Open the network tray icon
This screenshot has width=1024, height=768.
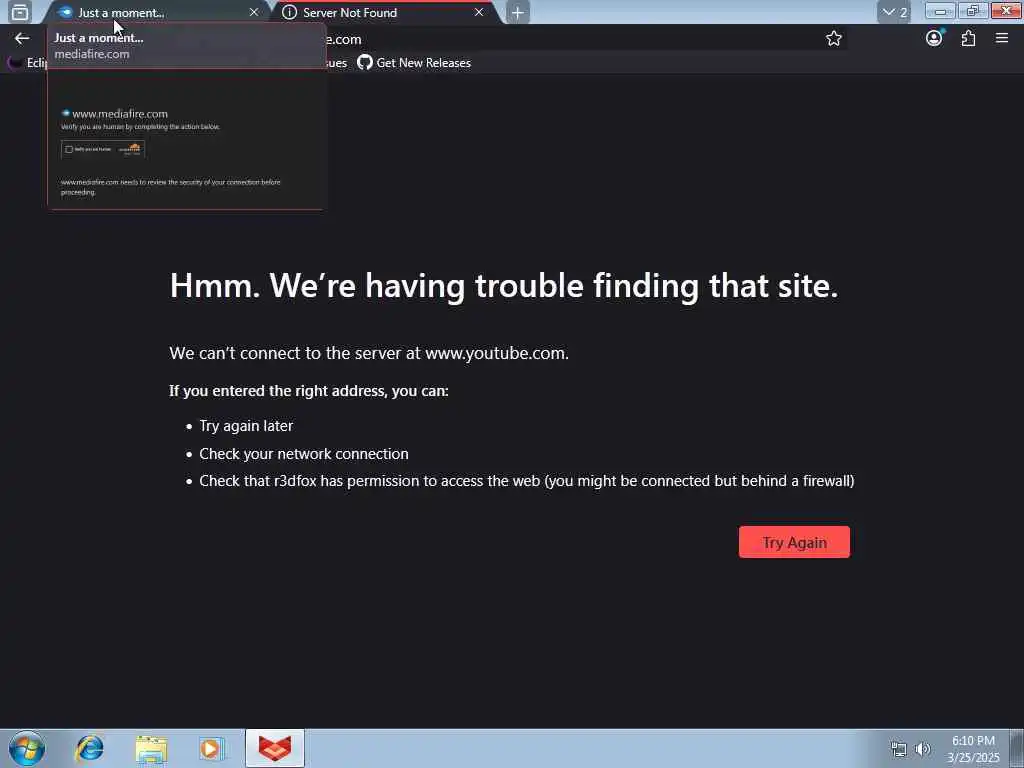tap(899, 750)
